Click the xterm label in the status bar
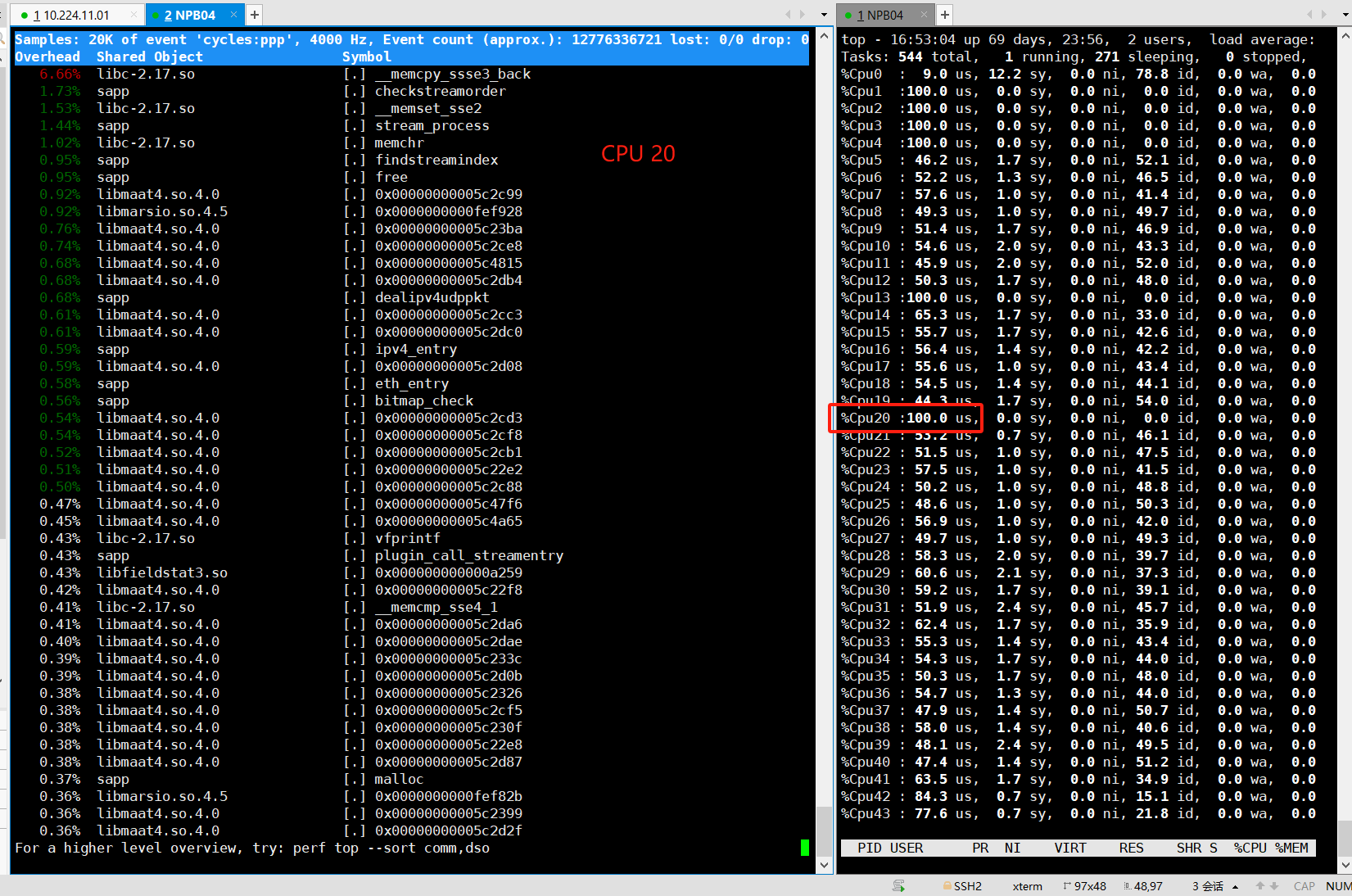This screenshot has width=1352, height=896. click(1027, 886)
